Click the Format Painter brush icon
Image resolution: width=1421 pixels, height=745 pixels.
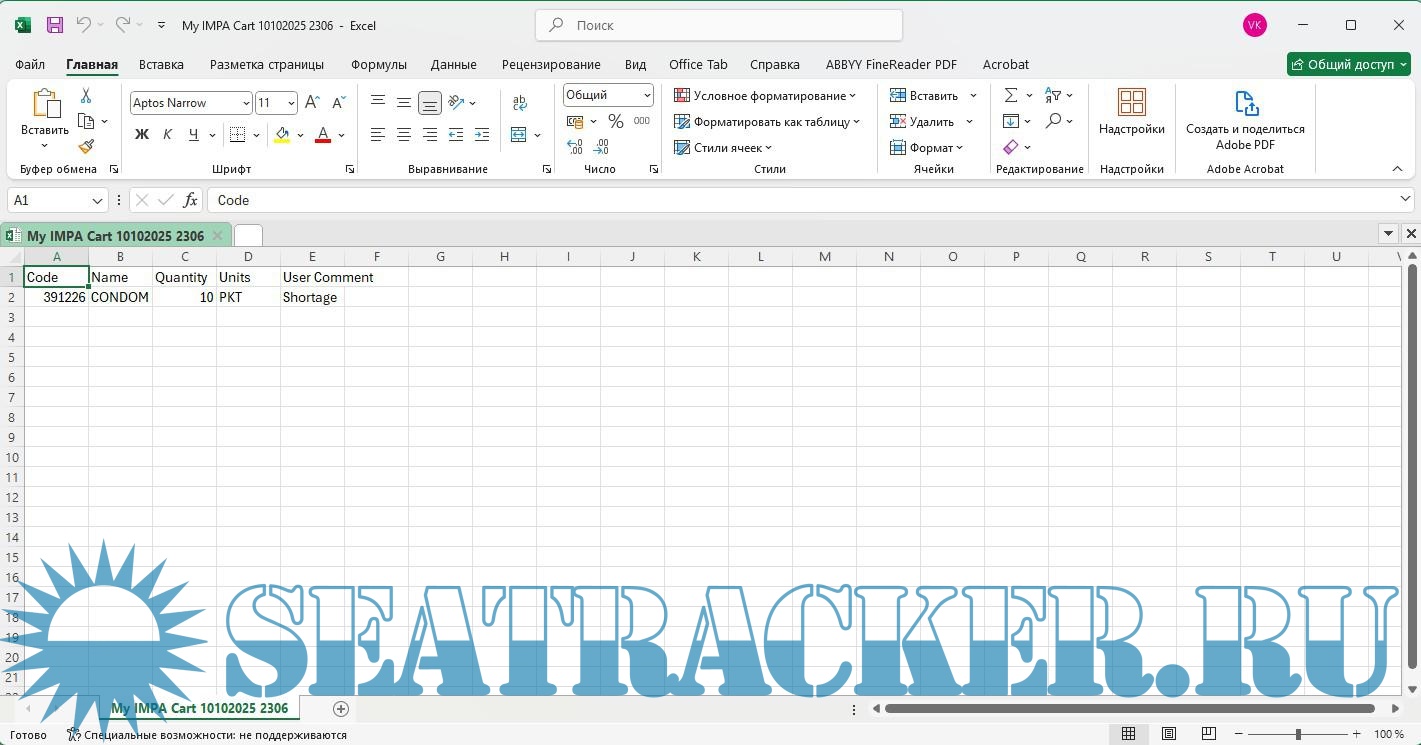(x=86, y=147)
